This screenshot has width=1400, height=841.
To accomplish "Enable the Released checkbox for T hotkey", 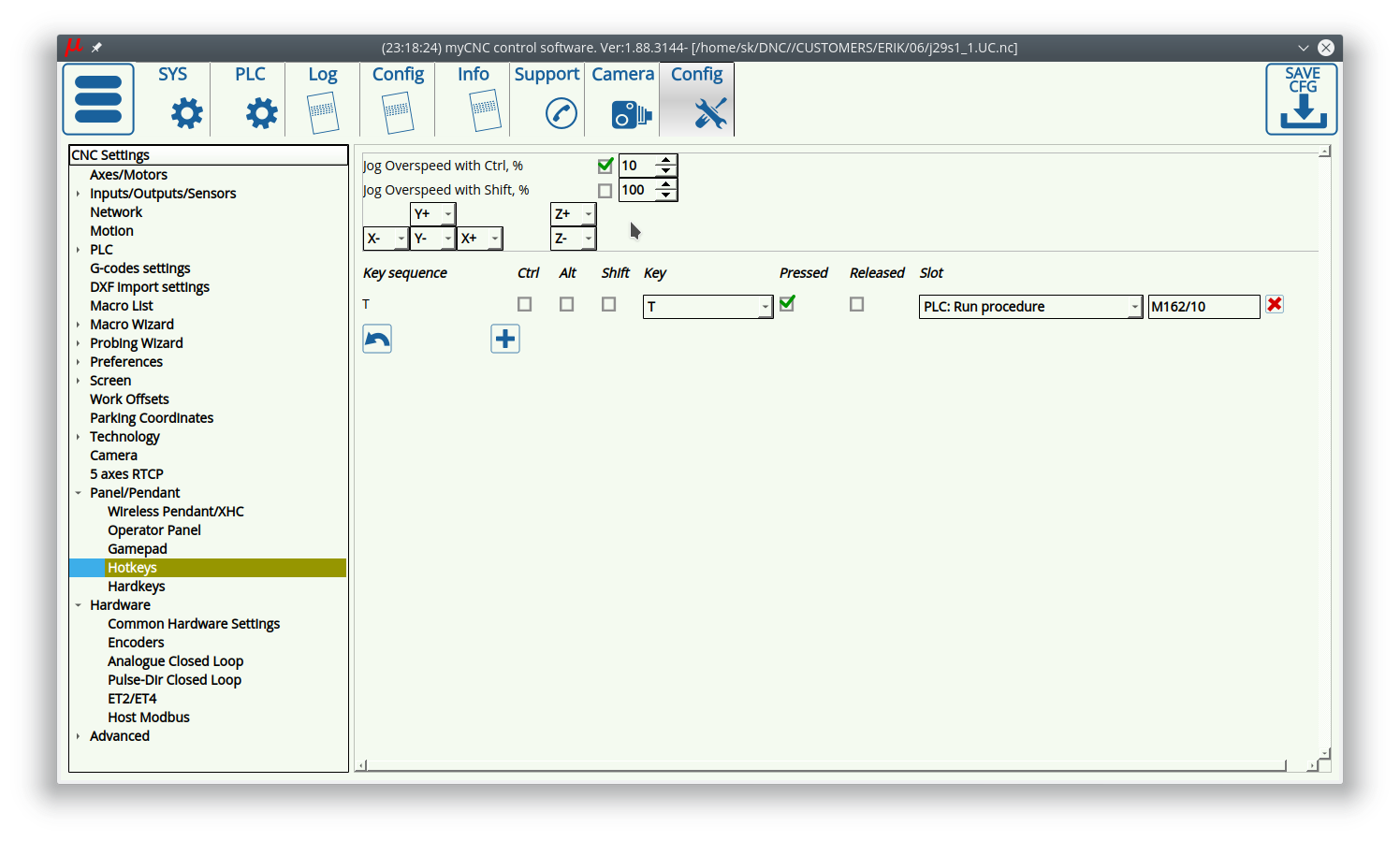I will pos(857,304).
